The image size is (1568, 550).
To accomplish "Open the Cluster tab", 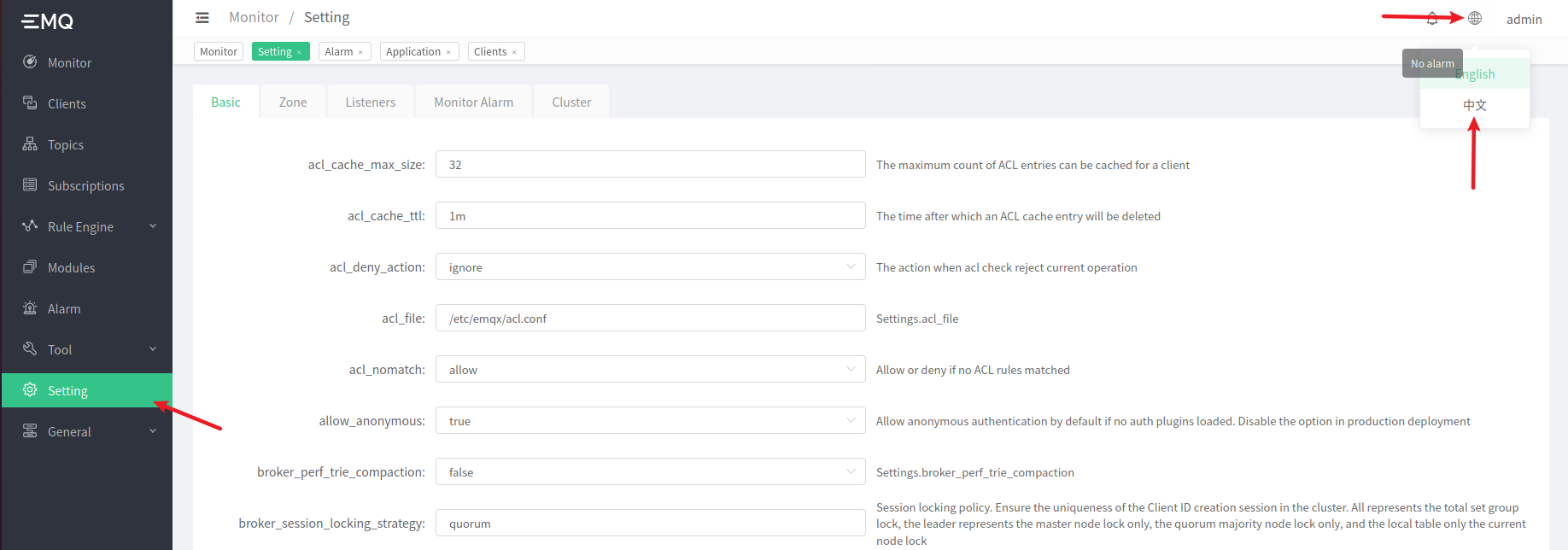I will (x=571, y=102).
